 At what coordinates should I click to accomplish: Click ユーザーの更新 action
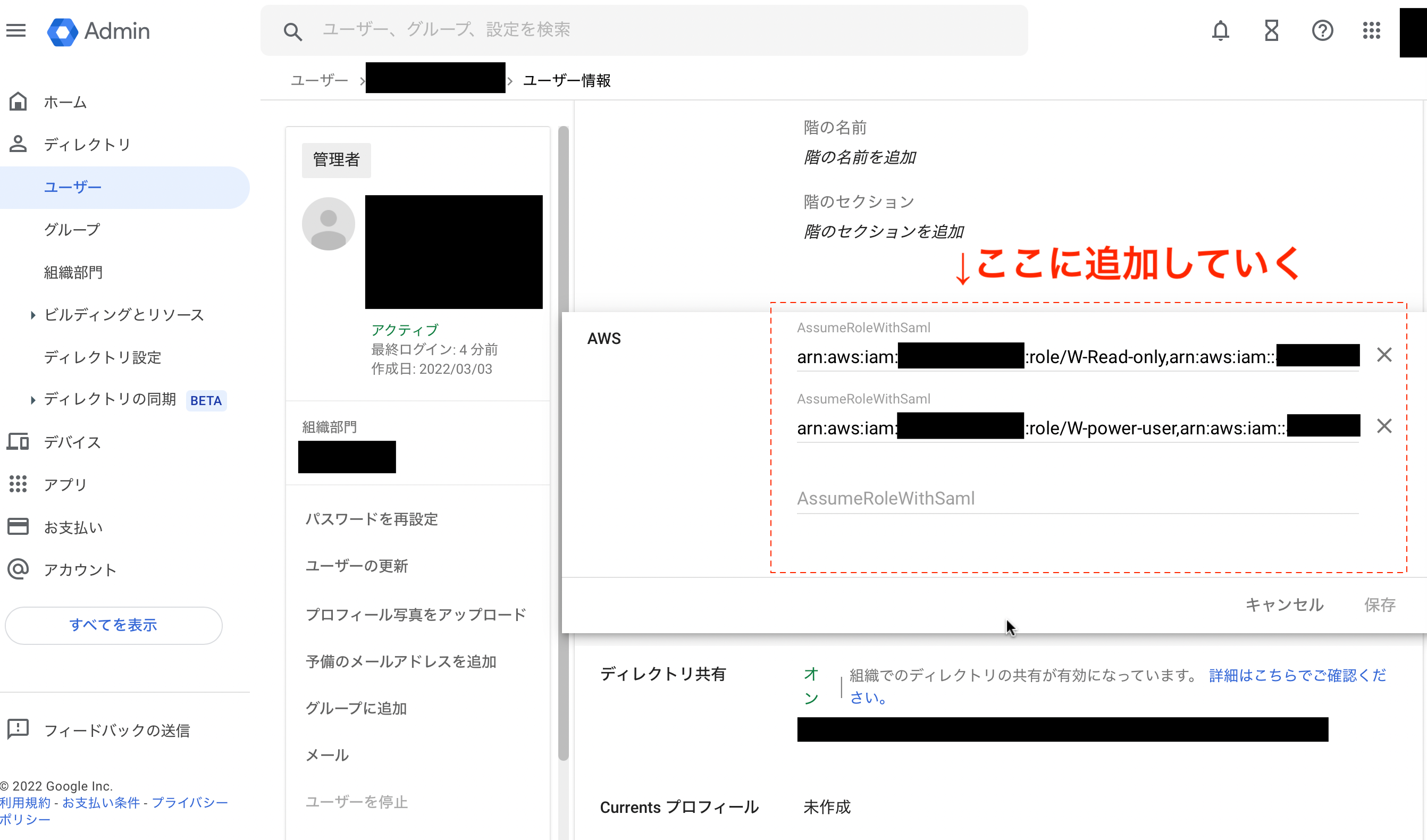357,566
